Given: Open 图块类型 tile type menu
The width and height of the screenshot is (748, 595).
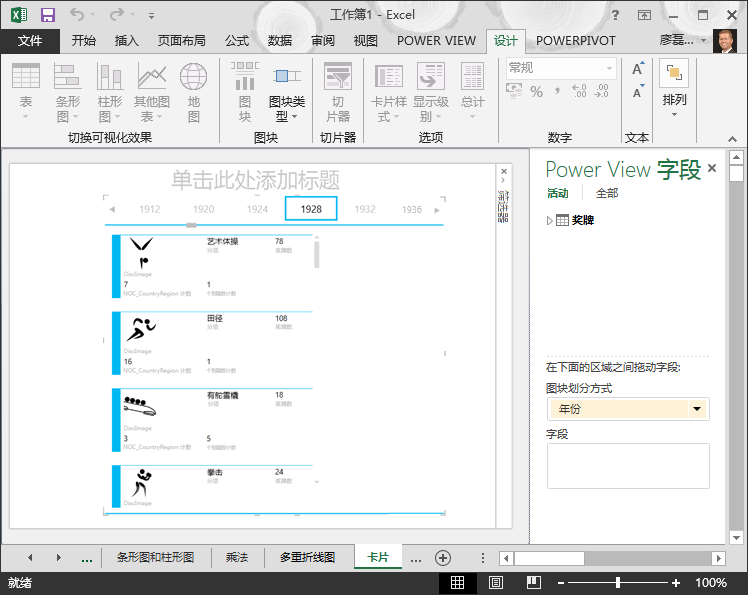Looking at the screenshot, I should pyautogui.click(x=287, y=92).
